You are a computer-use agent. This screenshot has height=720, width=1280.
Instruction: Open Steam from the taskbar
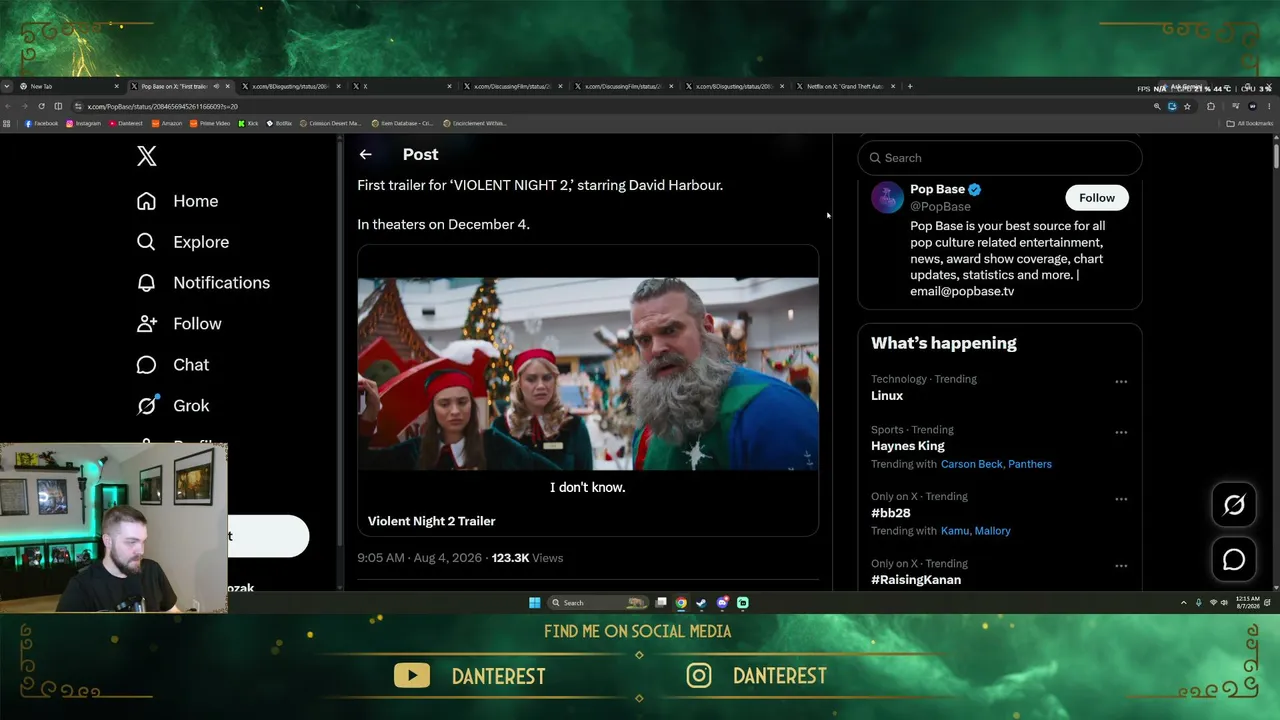click(701, 603)
